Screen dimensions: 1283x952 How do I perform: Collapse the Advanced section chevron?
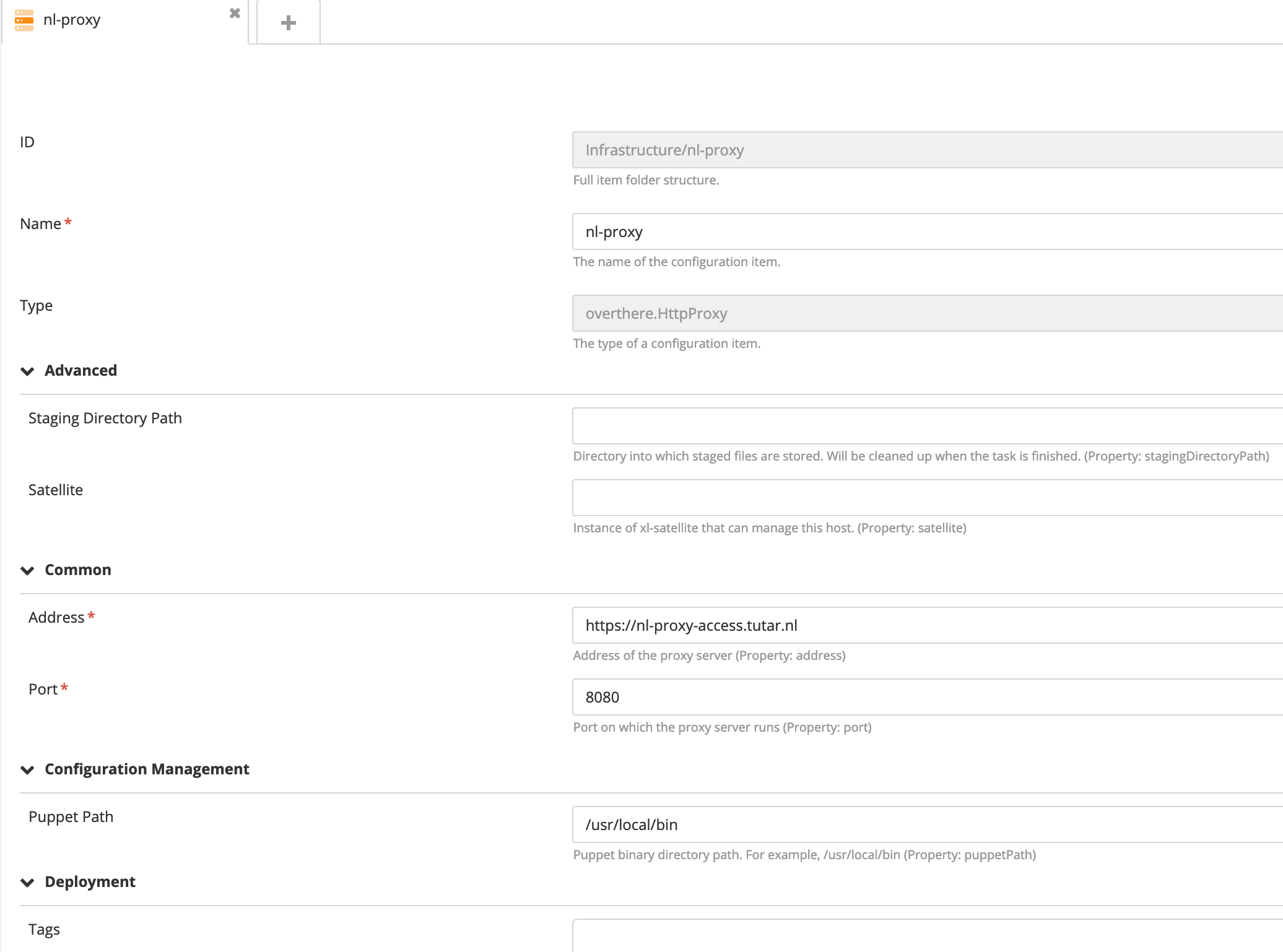pos(27,371)
